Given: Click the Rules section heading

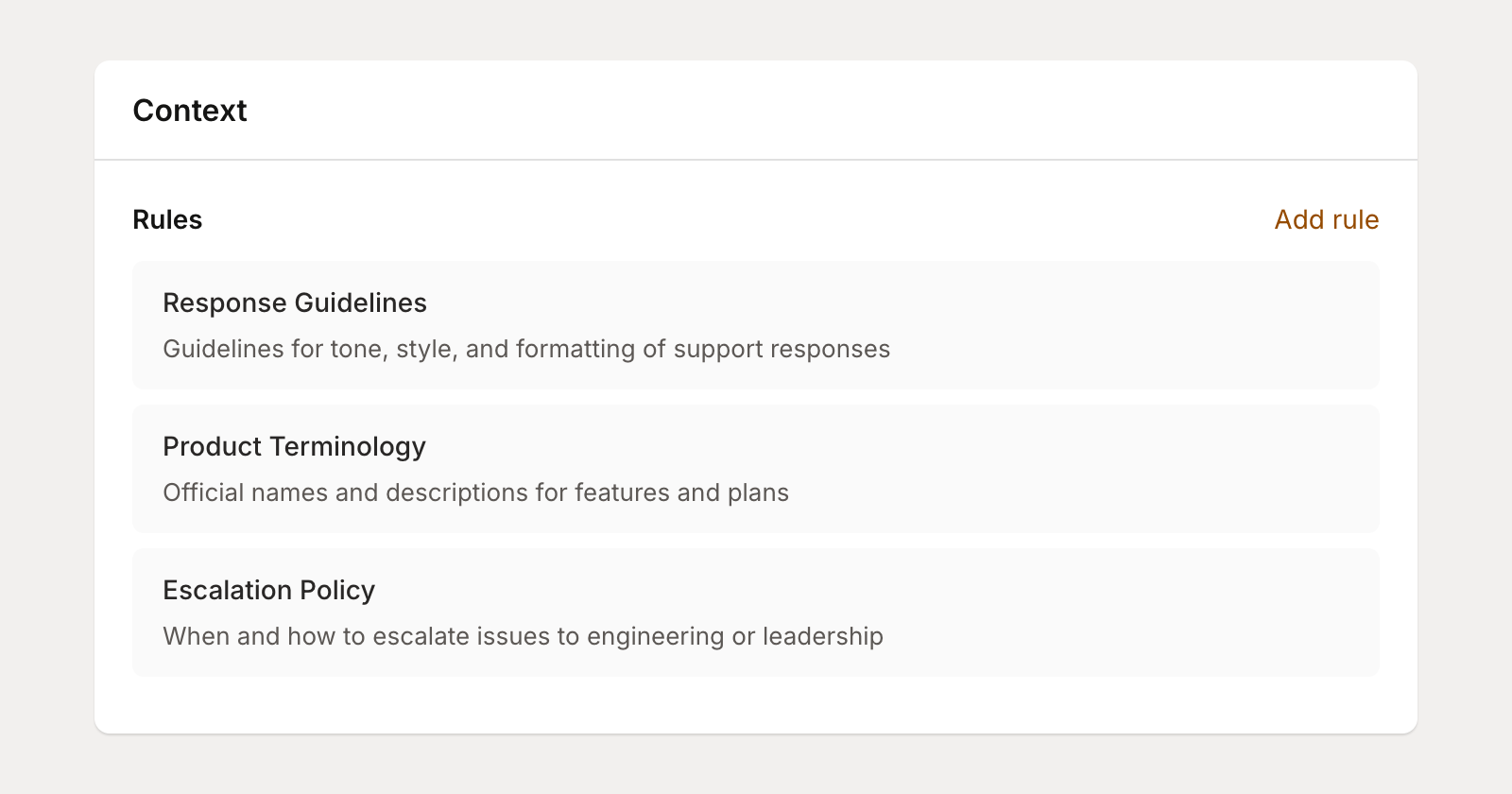Looking at the screenshot, I should coord(167,219).
